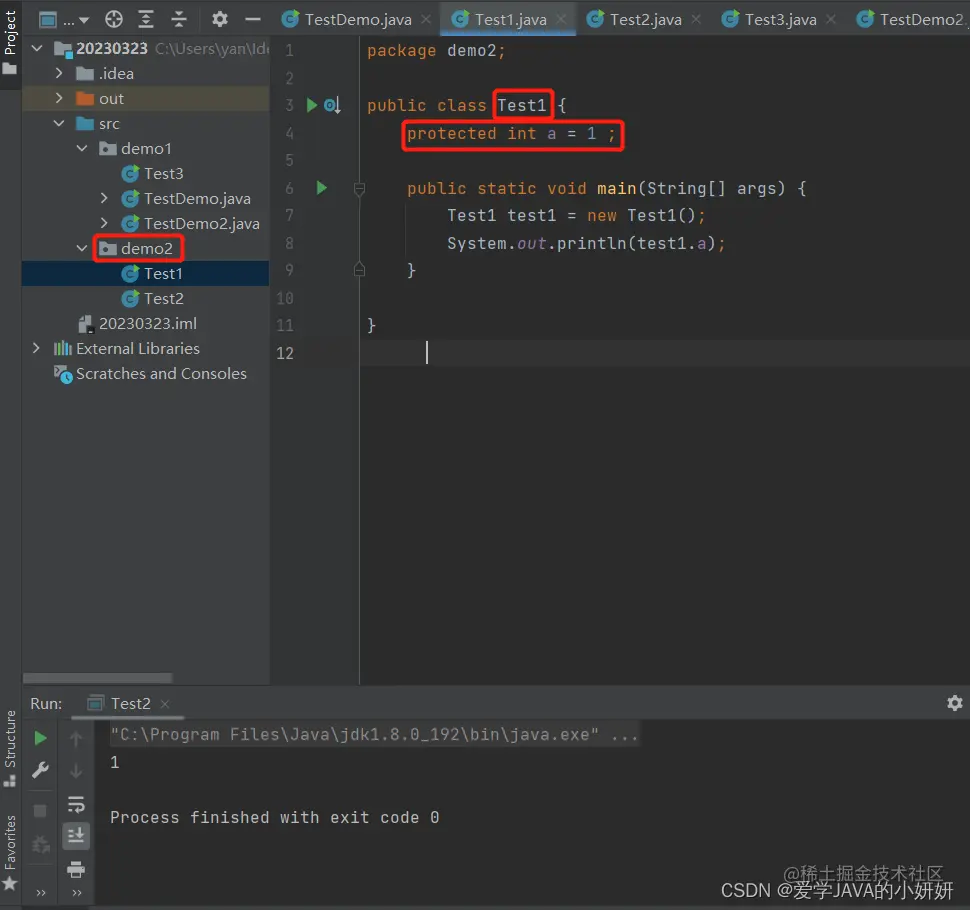Click the Project panel horizontal scrollbar

[97, 678]
